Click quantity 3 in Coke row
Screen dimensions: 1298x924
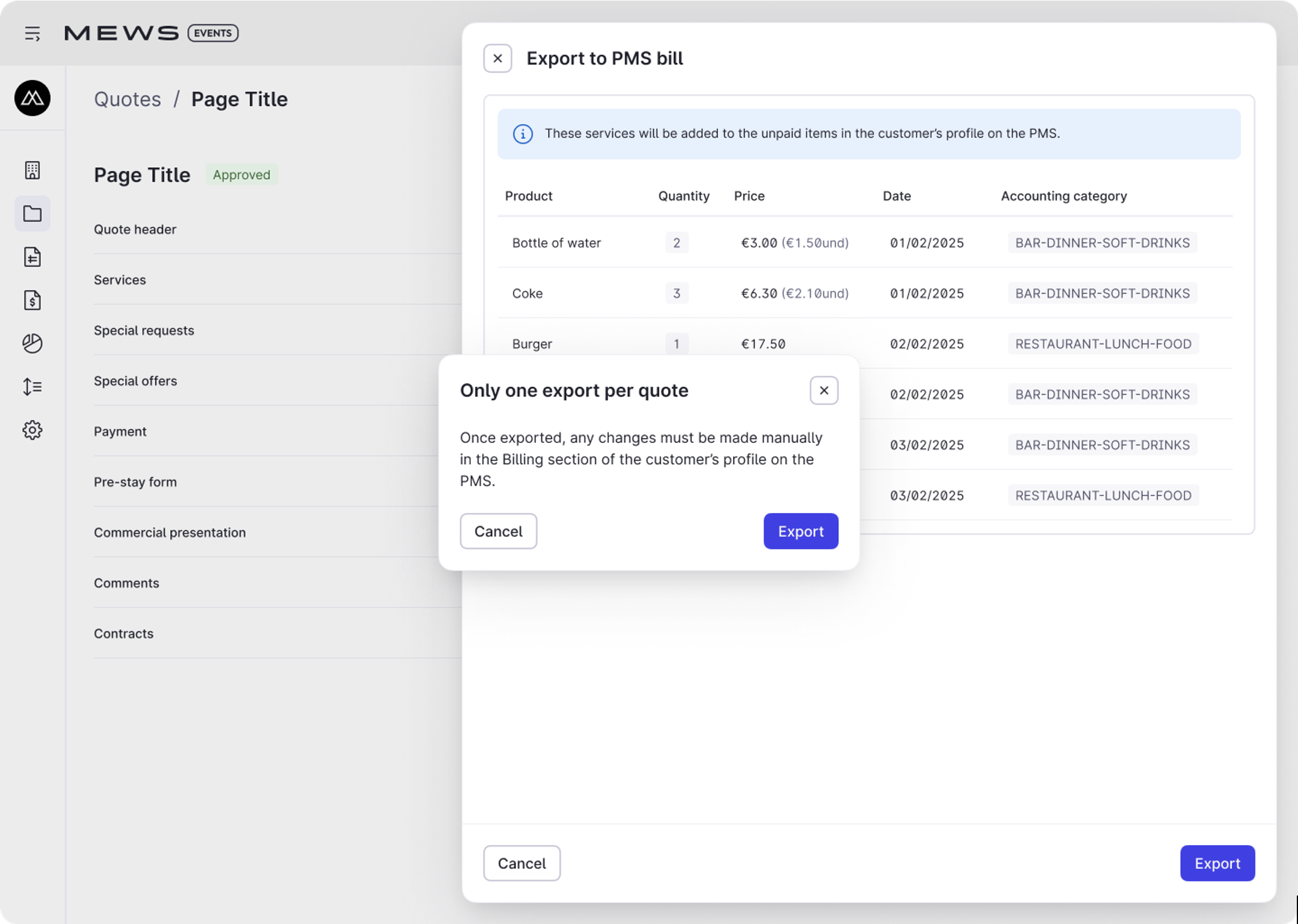[676, 293]
